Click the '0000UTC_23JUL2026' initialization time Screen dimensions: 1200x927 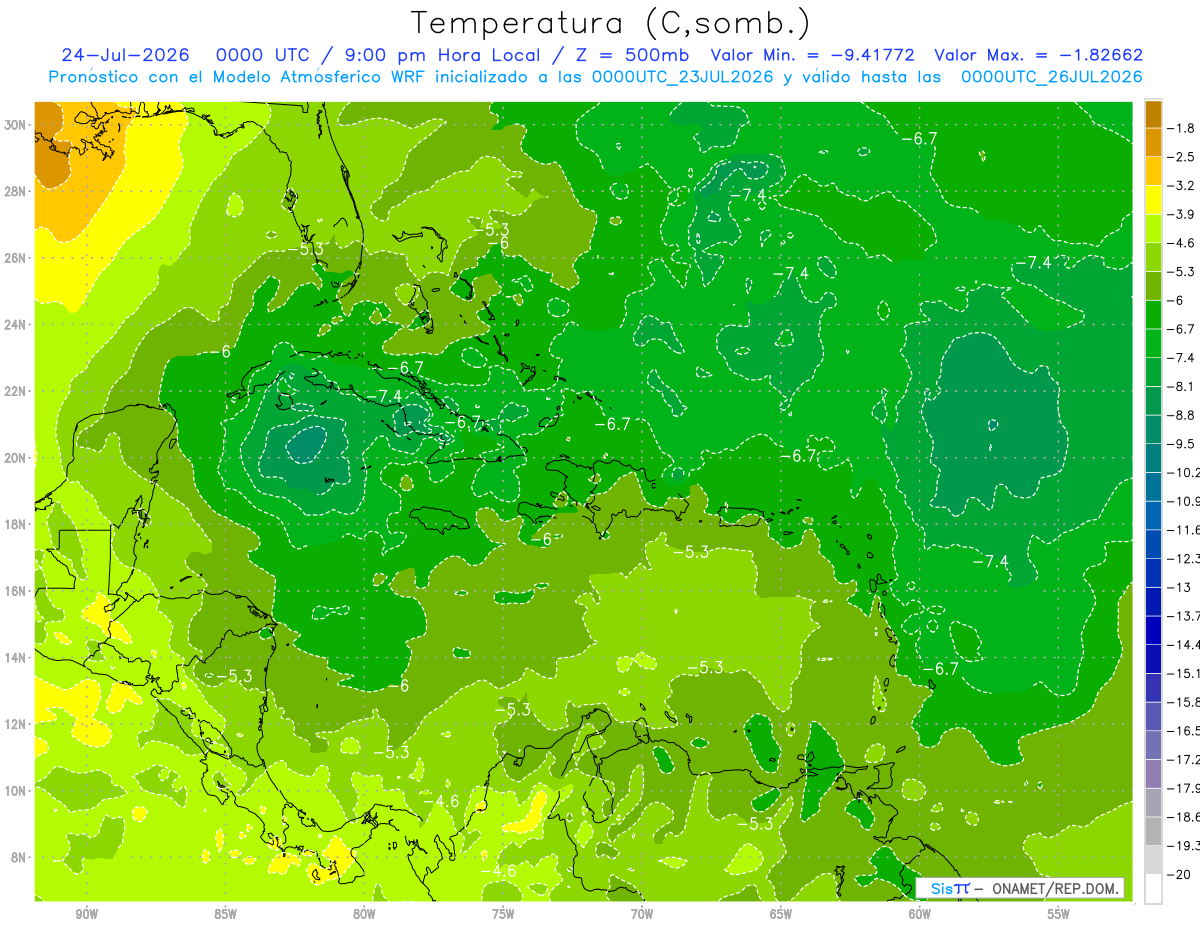682,77
